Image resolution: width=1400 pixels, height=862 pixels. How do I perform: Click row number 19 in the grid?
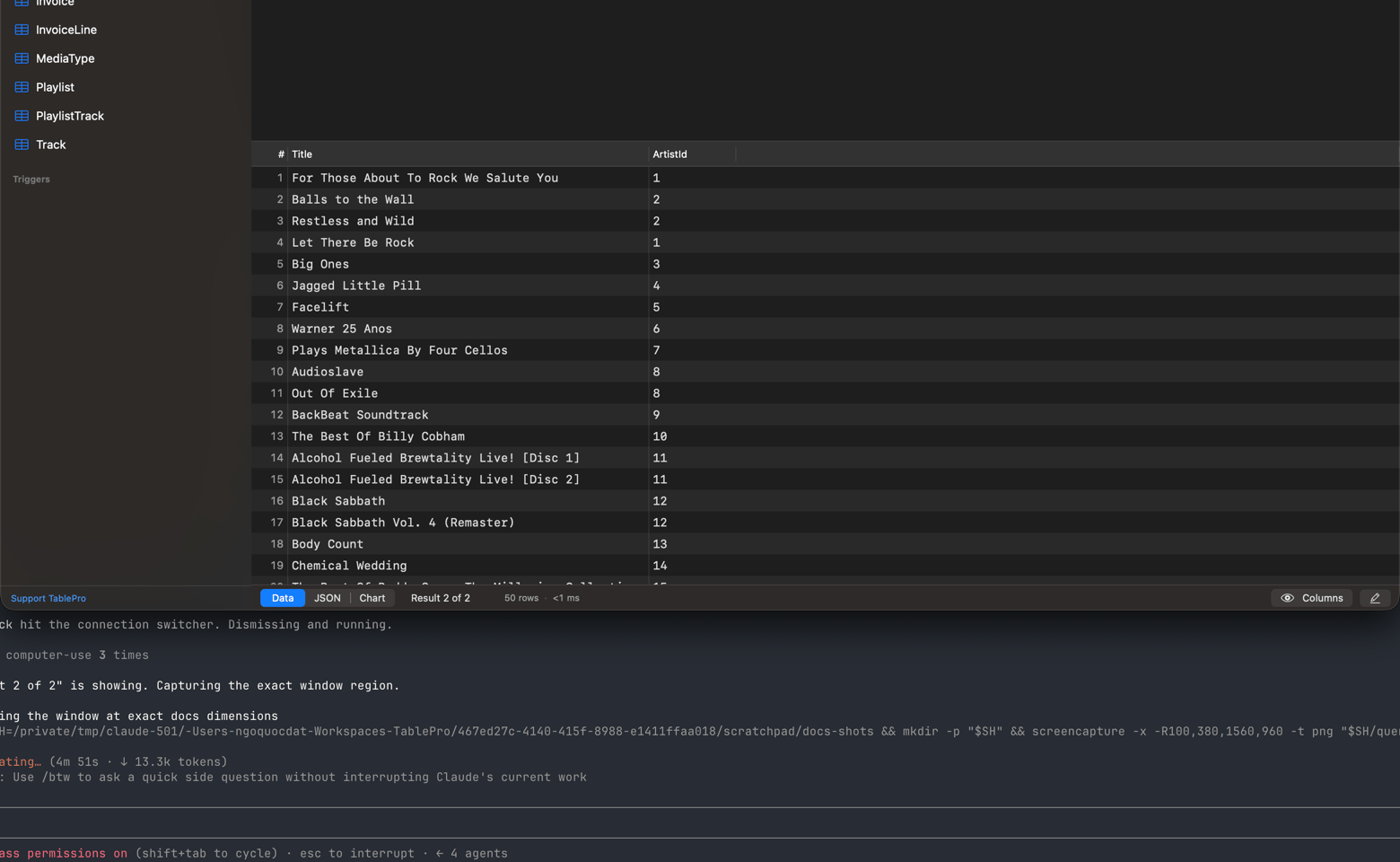click(x=276, y=566)
